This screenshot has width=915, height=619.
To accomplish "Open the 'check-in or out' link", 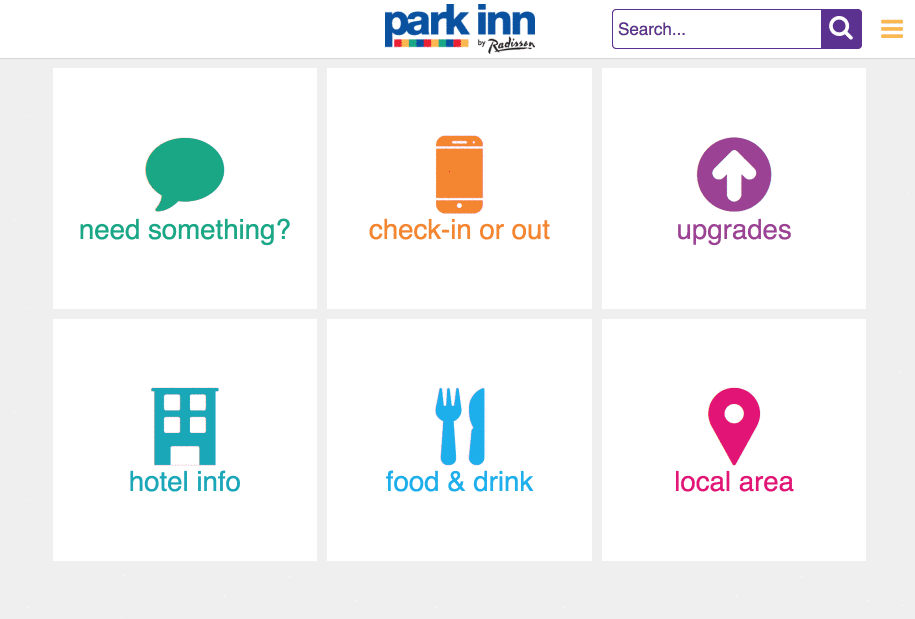I will coord(459,230).
